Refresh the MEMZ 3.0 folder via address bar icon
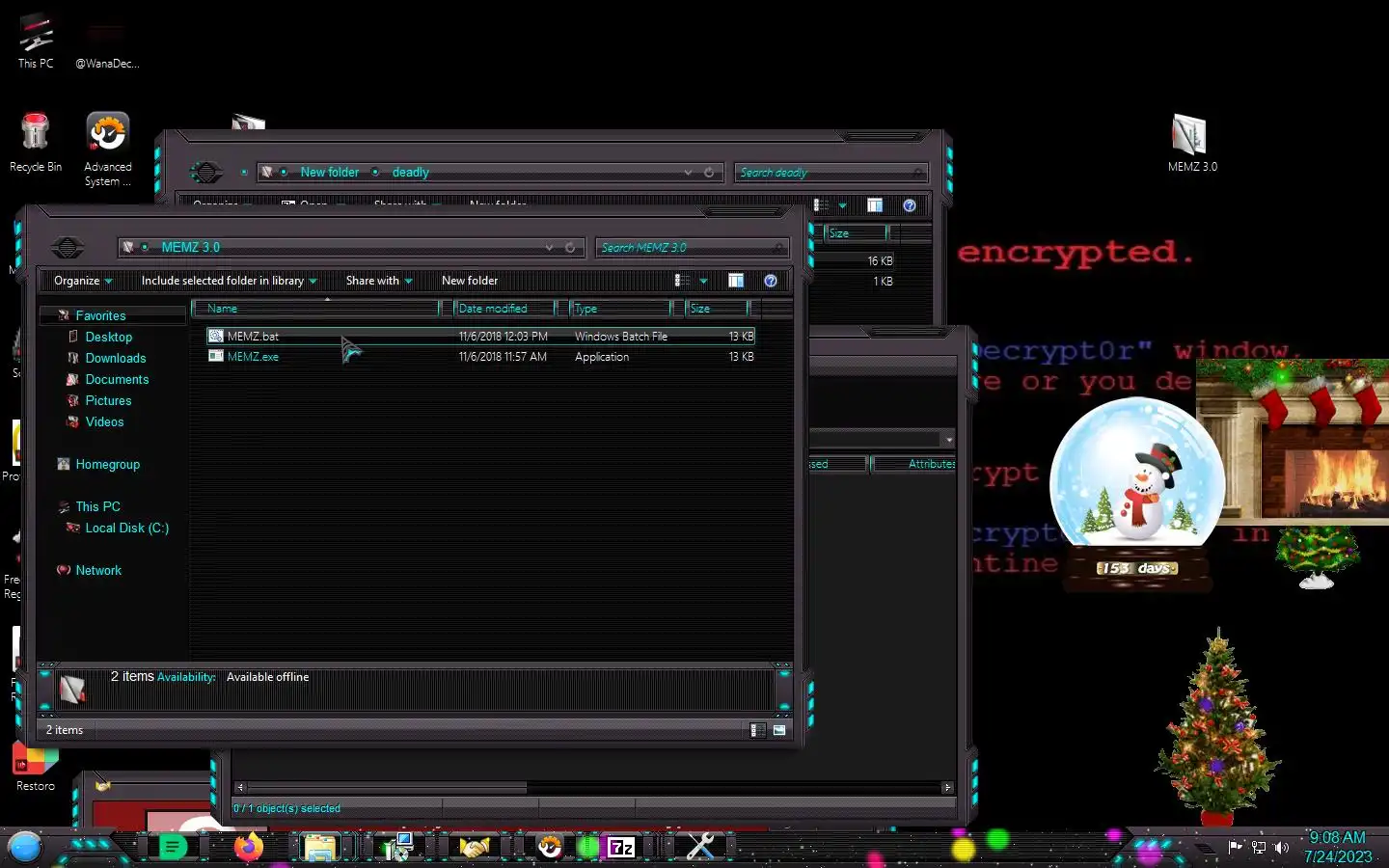This screenshot has width=1389, height=868. click(x=570, y=248)
